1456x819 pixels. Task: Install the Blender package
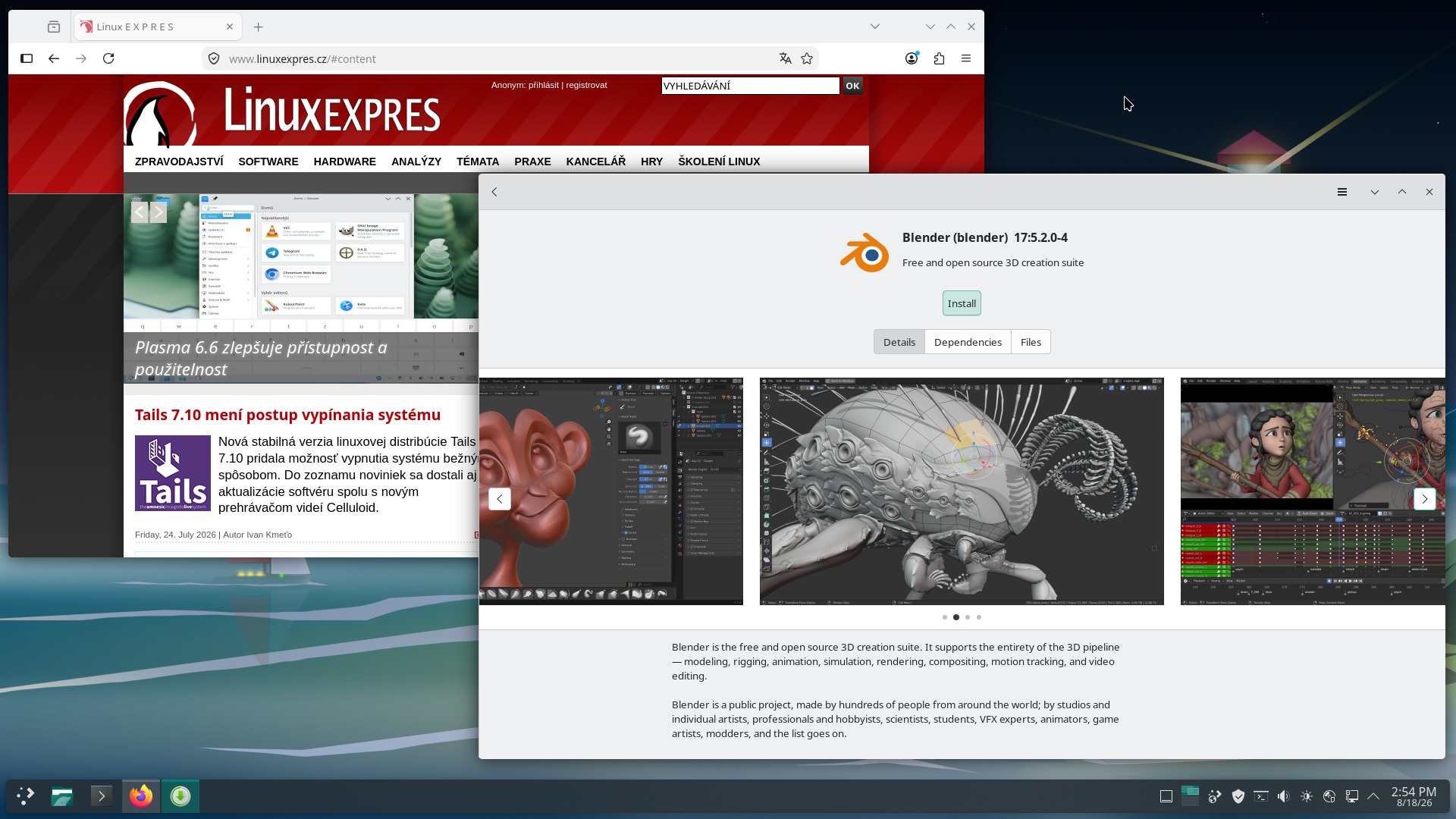click(962, 303)
